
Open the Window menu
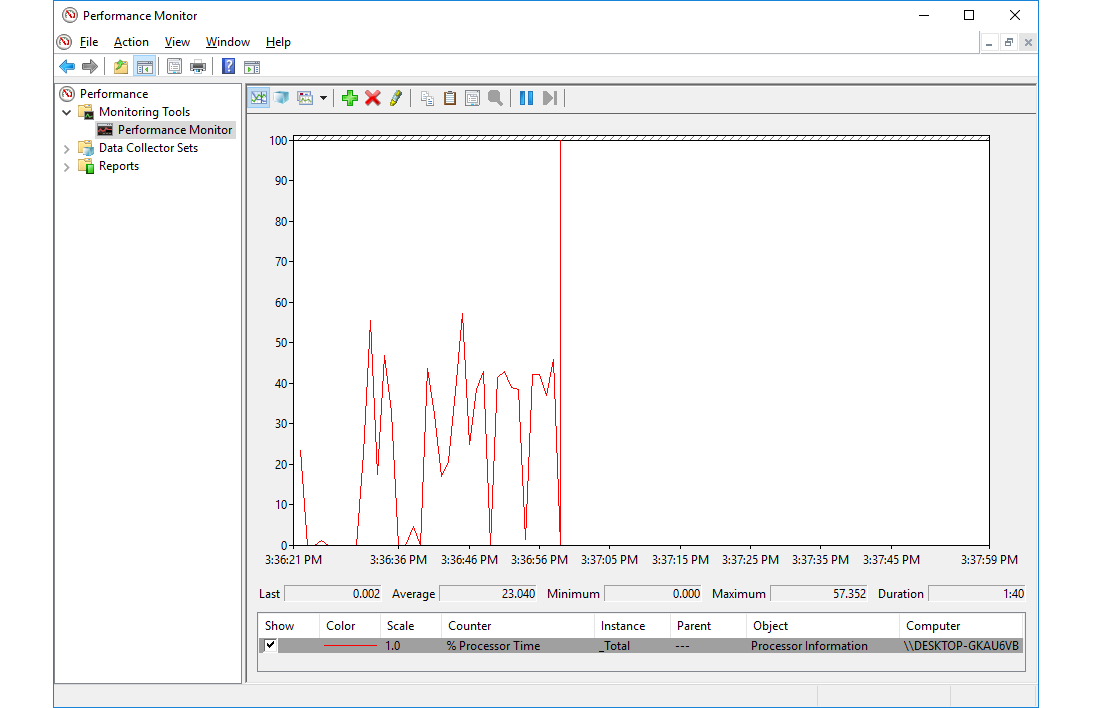[227, 42]
